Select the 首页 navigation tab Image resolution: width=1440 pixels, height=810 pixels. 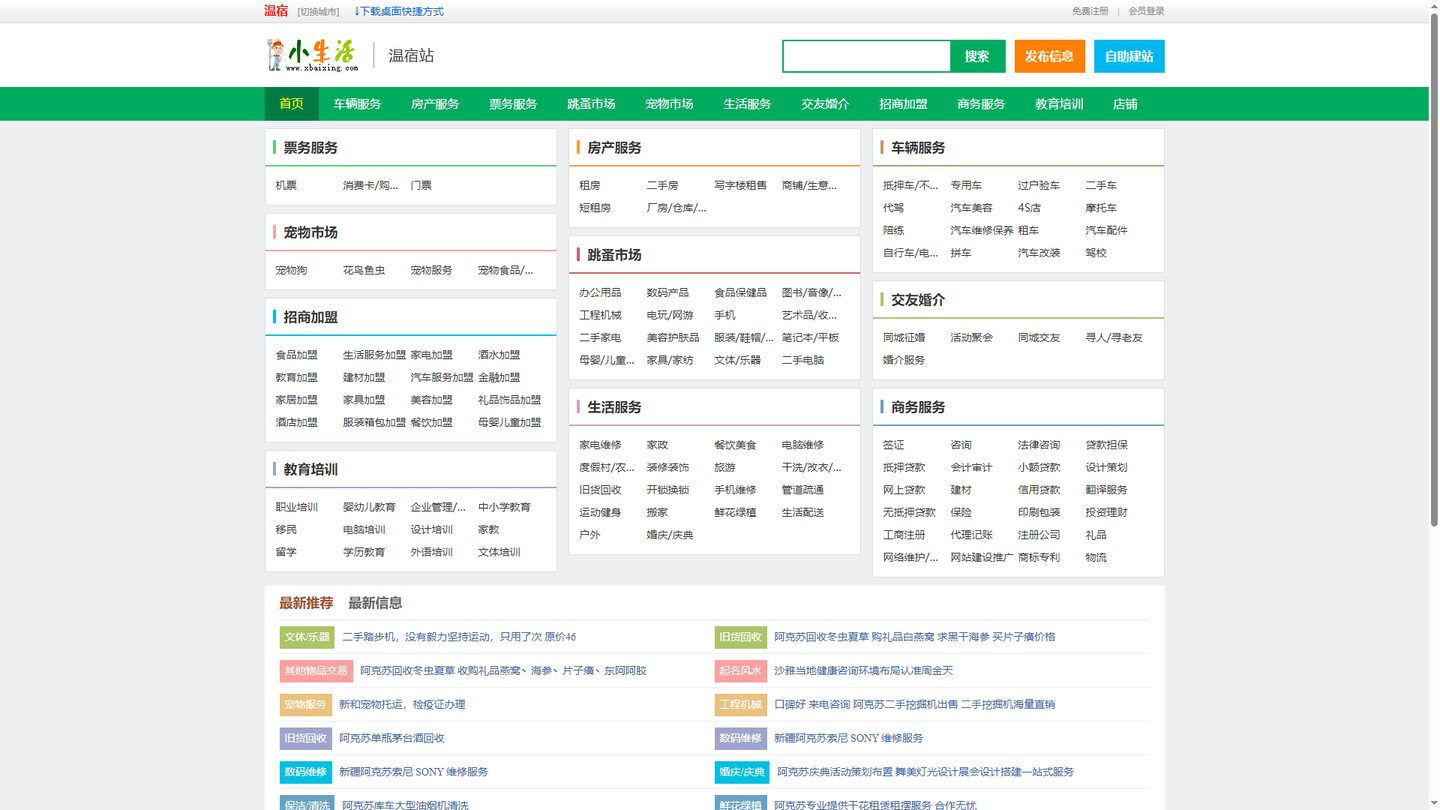coord(291,104)
